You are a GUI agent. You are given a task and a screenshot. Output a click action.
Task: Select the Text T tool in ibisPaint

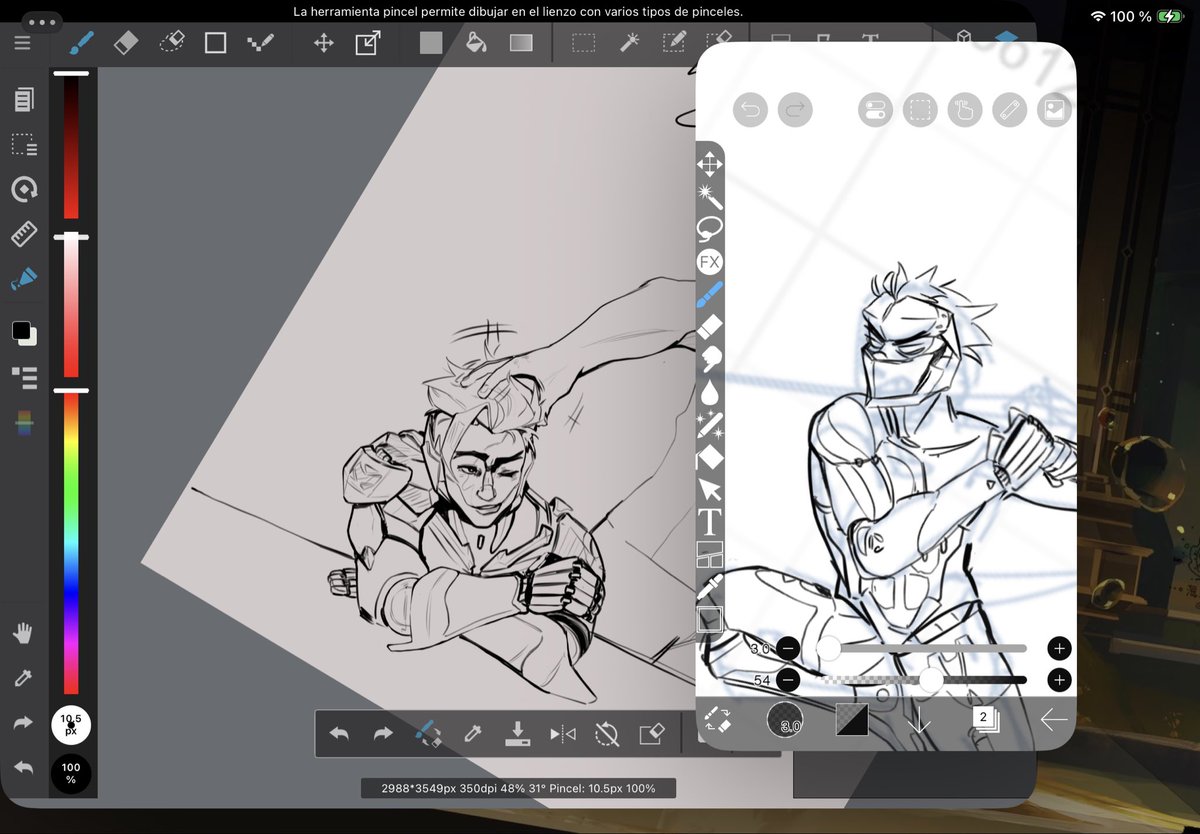tap(709, 521)
